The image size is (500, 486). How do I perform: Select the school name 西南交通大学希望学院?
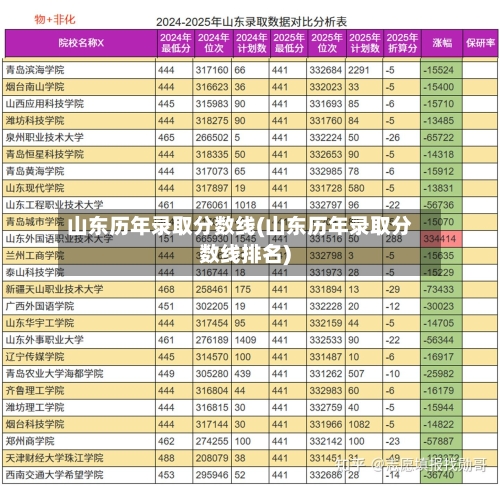tap(54, 475)
